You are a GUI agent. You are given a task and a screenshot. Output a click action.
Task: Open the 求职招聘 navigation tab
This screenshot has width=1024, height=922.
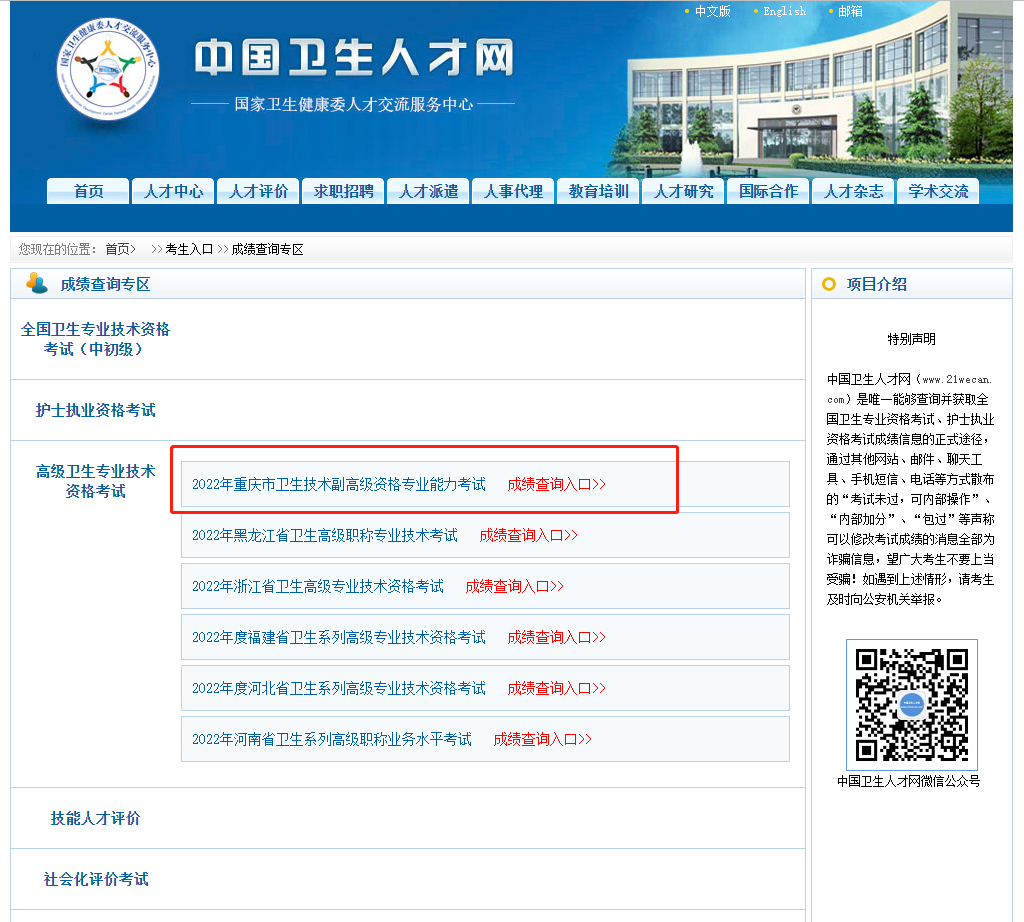pos(343,191)
